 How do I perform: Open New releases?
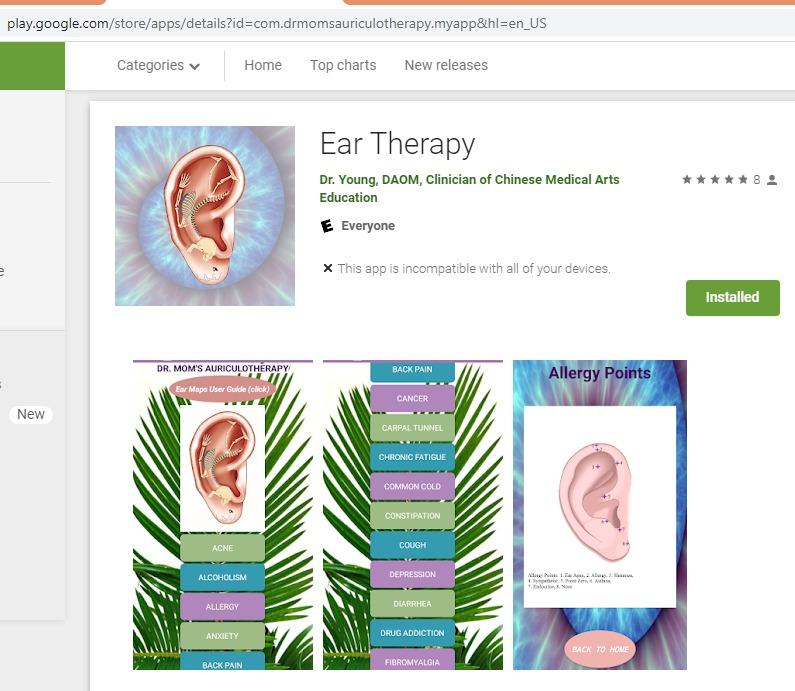coord(446,65)
